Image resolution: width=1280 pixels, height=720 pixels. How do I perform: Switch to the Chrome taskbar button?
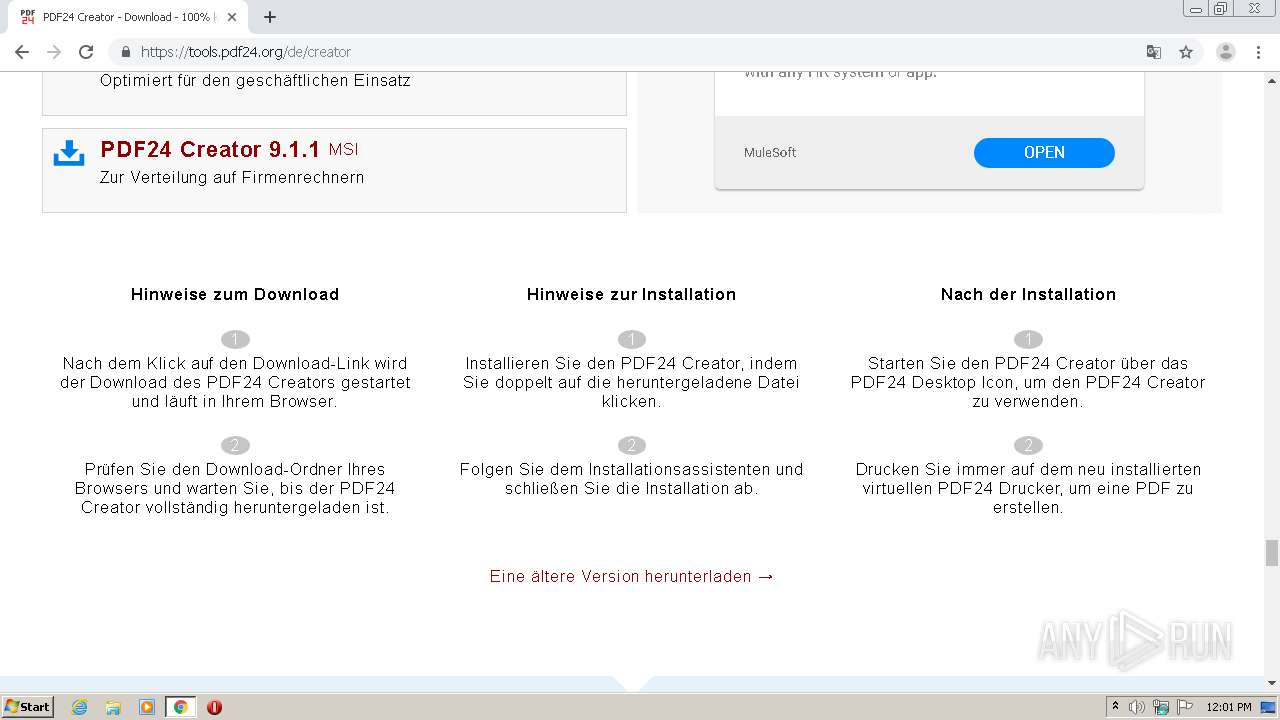[180, 707]
